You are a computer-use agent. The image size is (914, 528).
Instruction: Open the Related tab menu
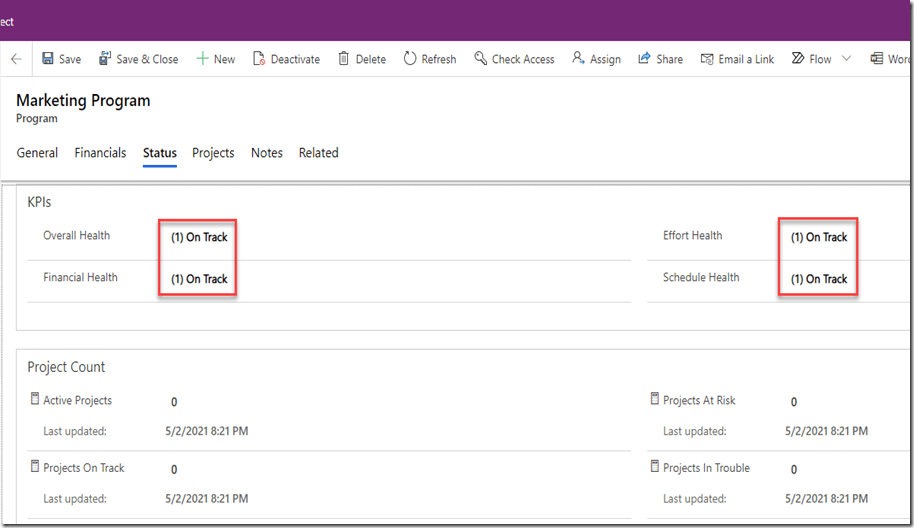(318, 153)
